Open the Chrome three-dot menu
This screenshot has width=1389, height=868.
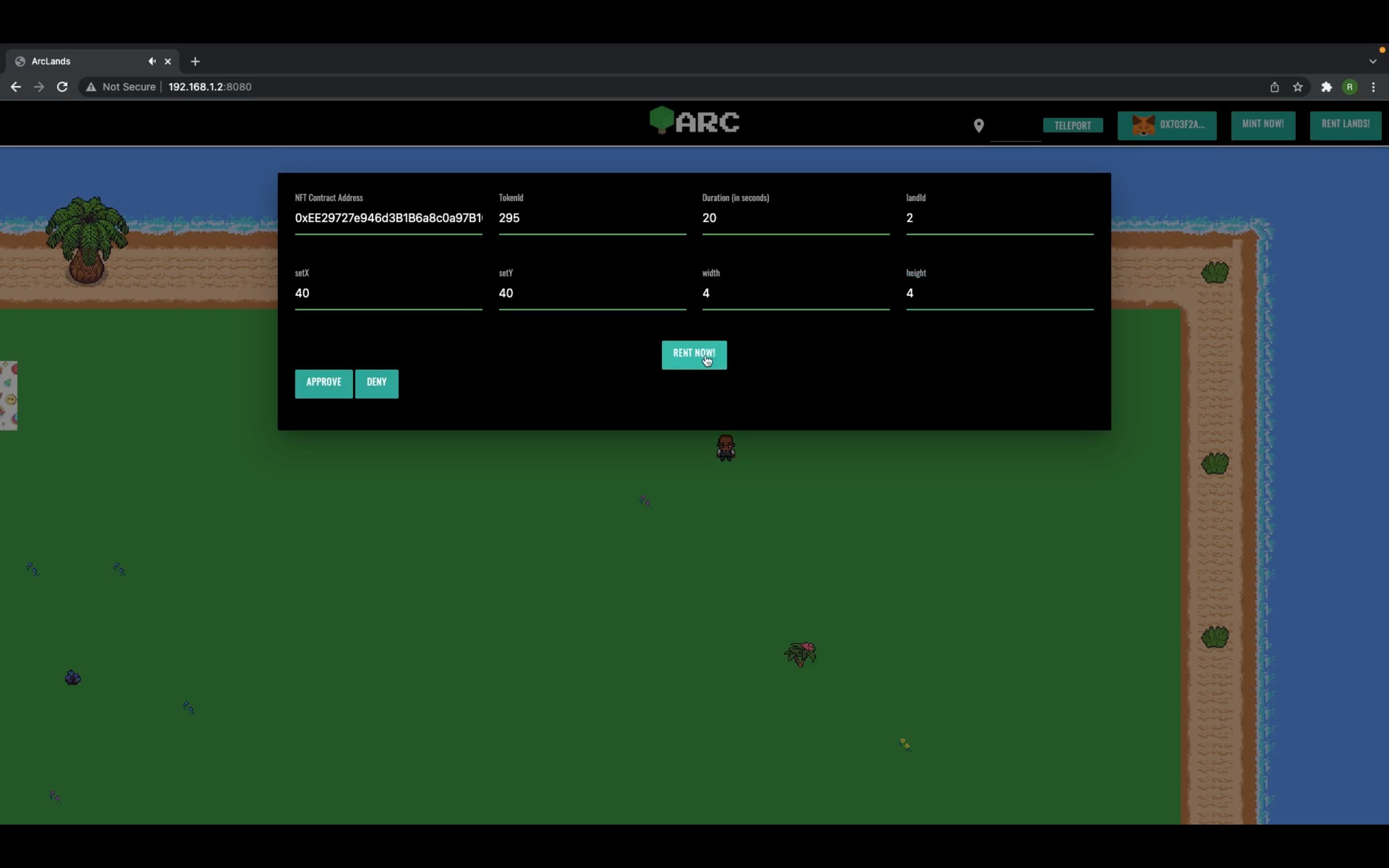pos(1374,87)
